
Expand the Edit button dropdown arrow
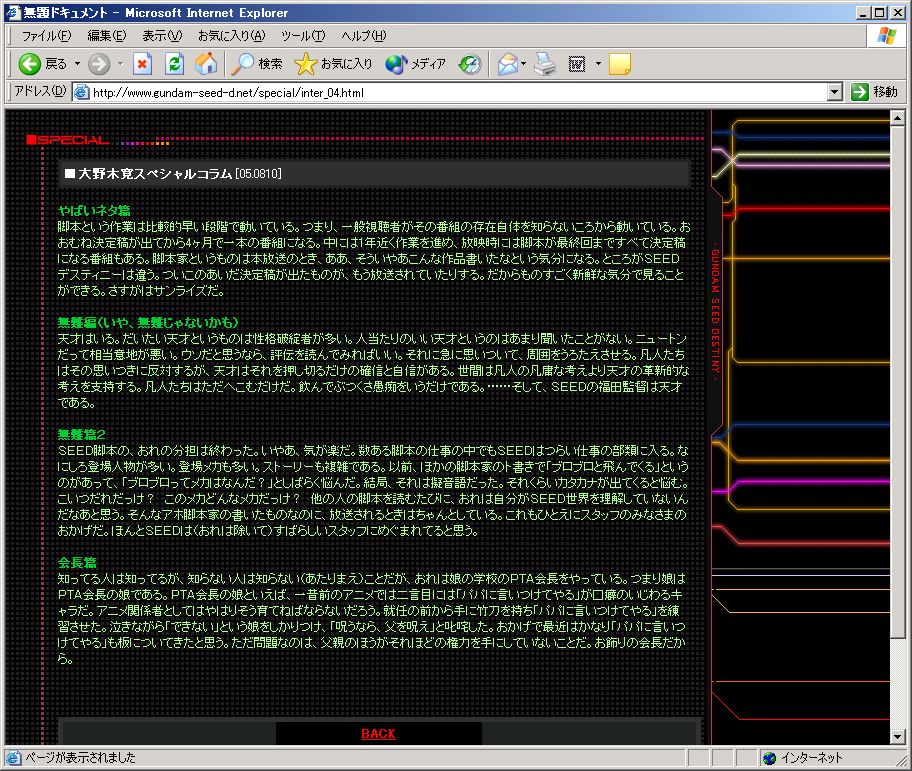[598, 64]
